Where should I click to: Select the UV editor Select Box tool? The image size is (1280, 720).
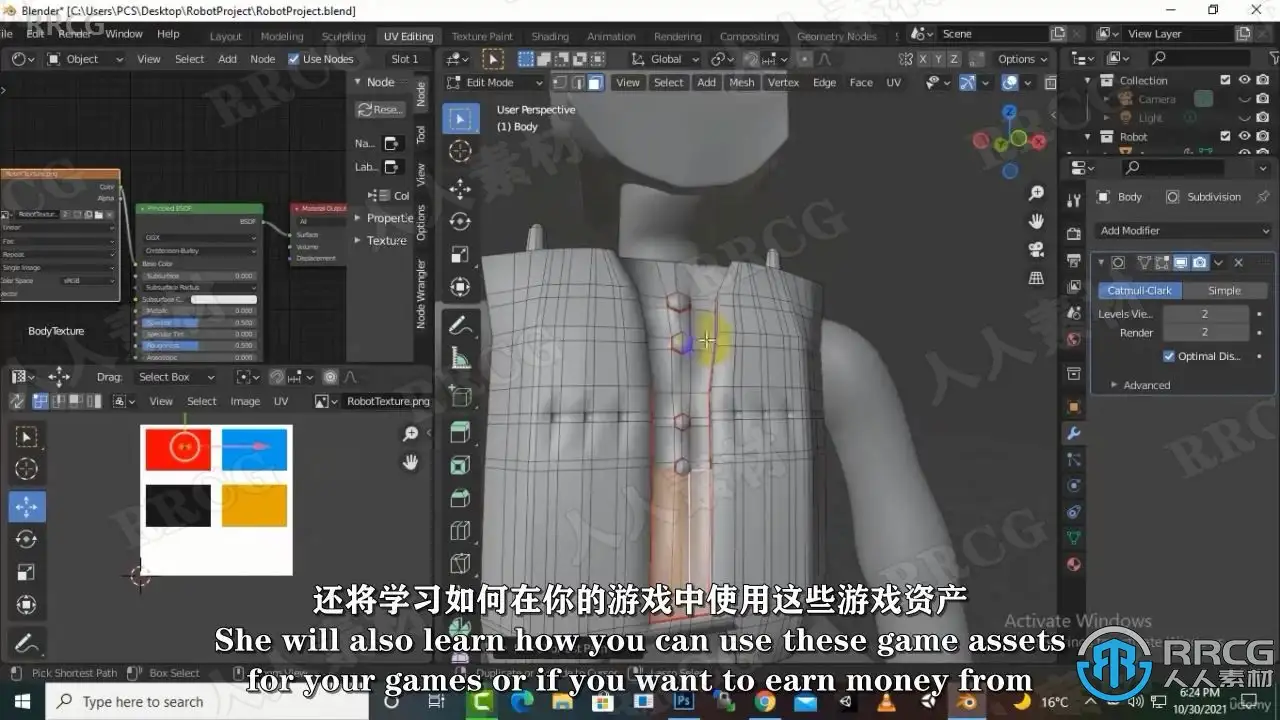click(x=27, y=436)
